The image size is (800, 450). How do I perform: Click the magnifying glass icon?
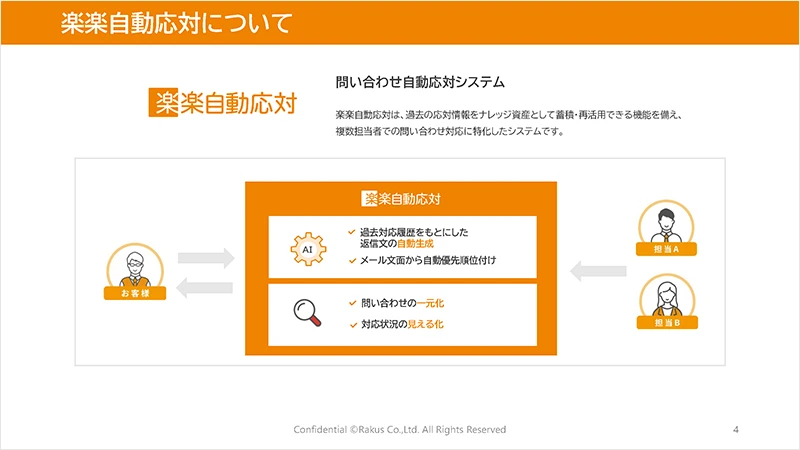click(x=307, y=313)
